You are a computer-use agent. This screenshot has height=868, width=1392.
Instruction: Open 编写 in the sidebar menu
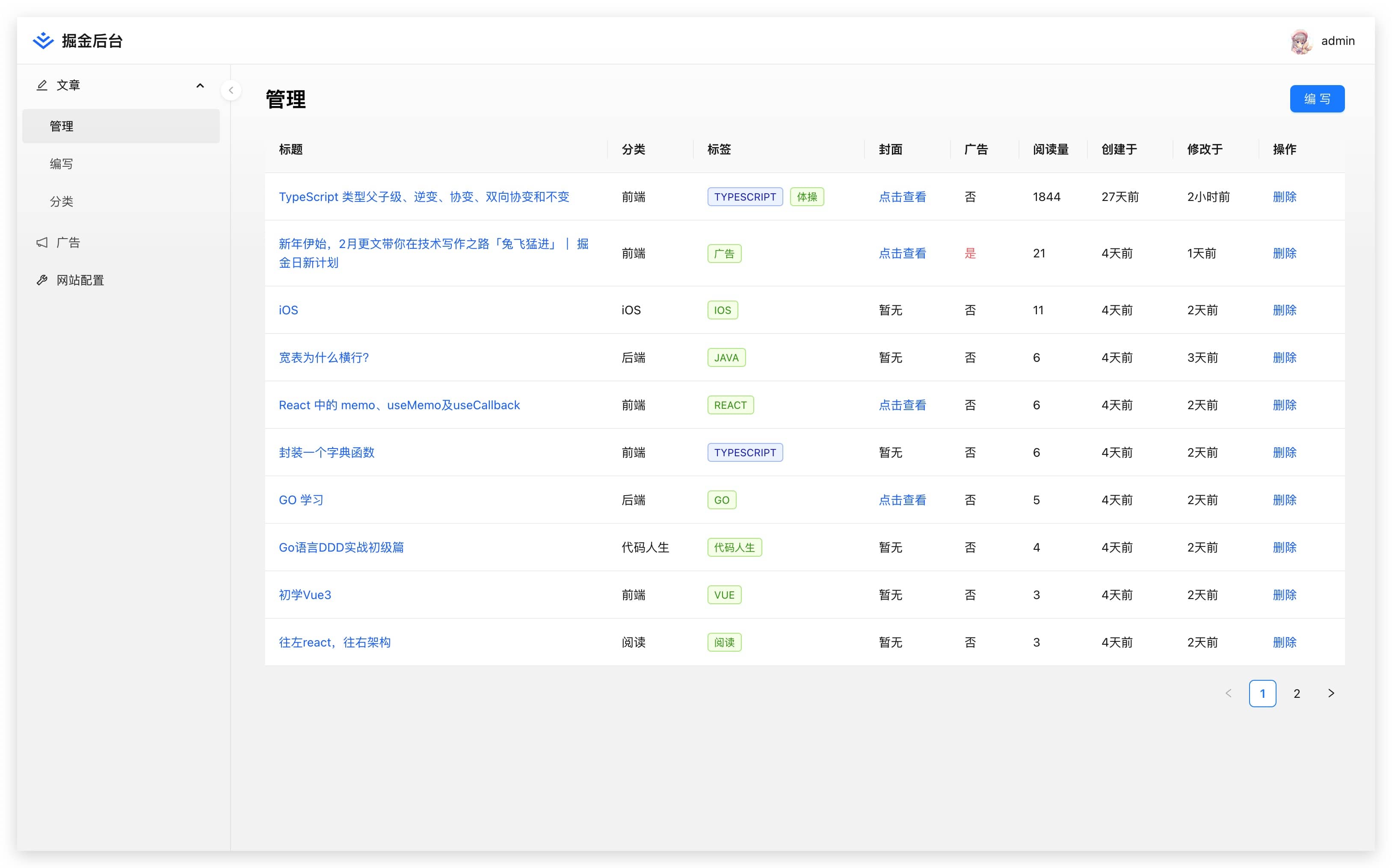(121, 164)
